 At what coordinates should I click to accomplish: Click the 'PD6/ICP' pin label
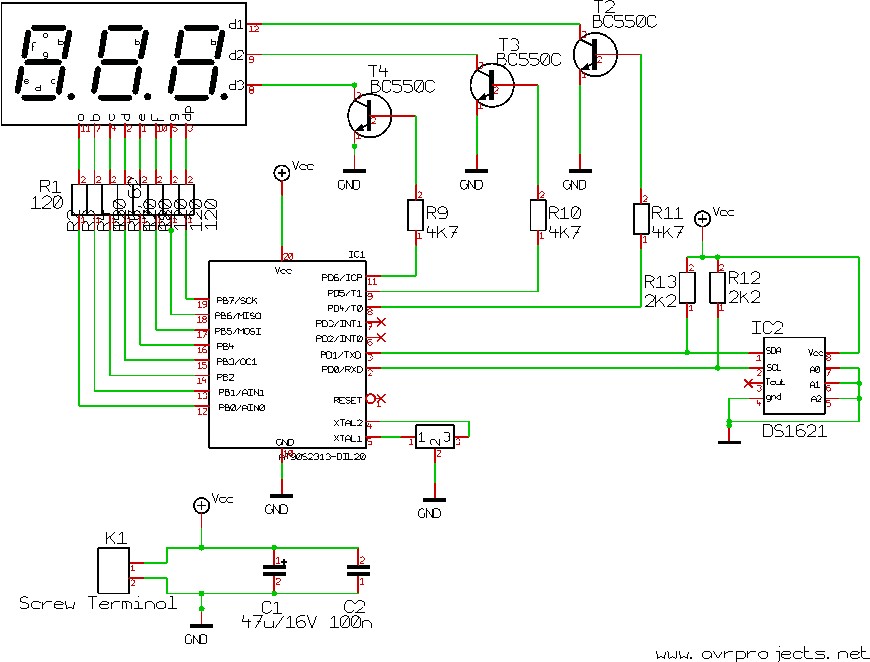(x=342, y=277)
